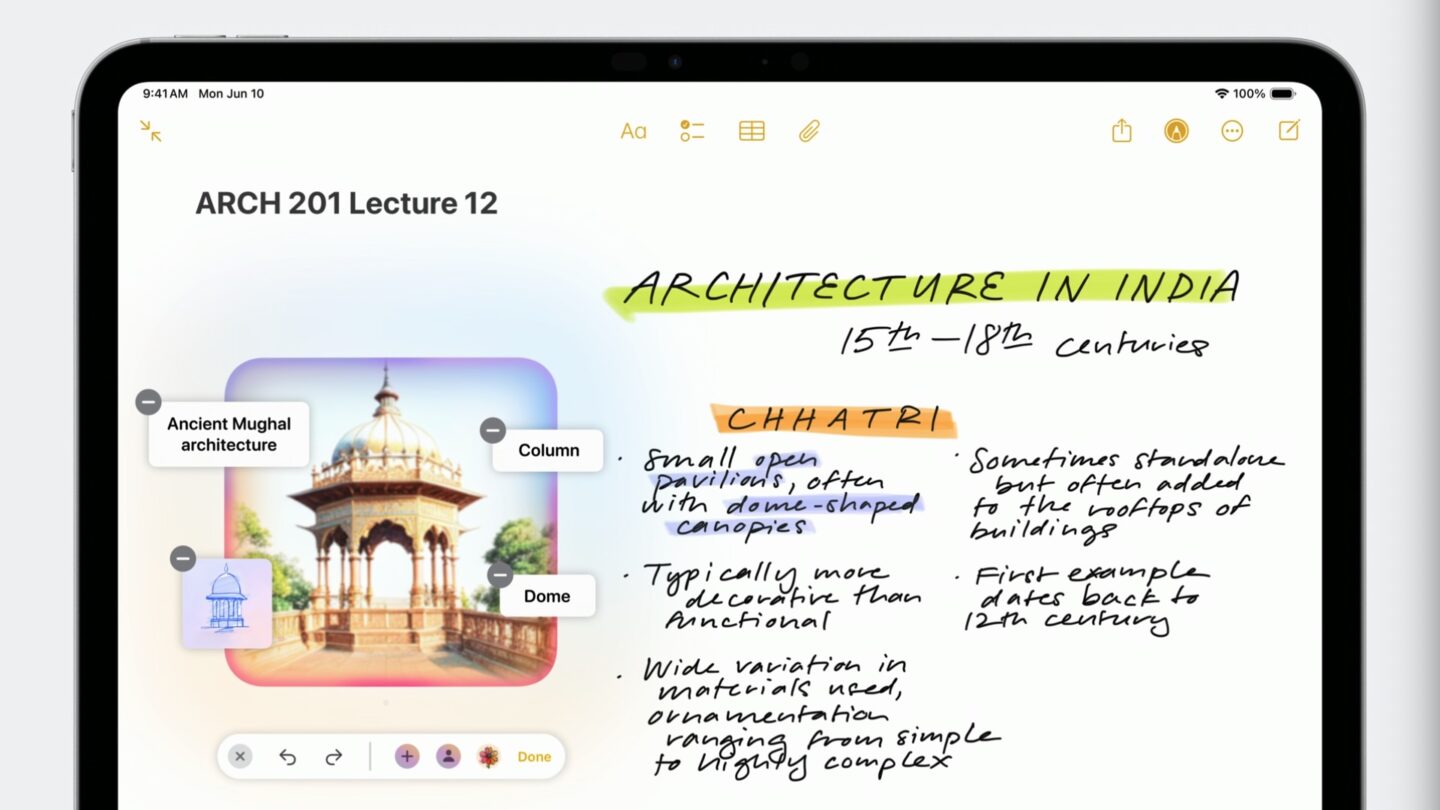
Task: Undo the last image change
Action: [288, 757]
